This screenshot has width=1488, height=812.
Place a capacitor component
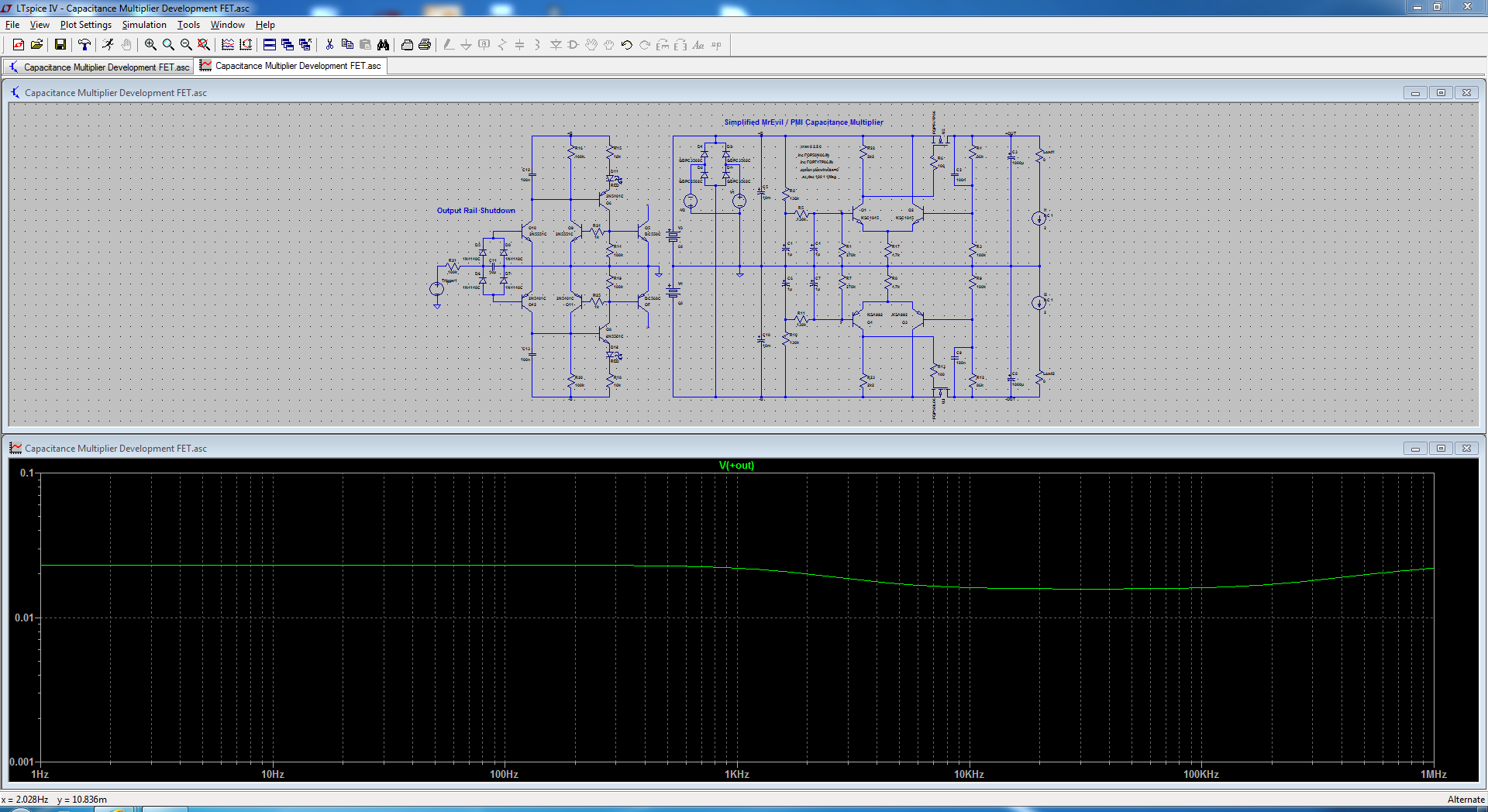pyautogui.click(x=520, y=45)
